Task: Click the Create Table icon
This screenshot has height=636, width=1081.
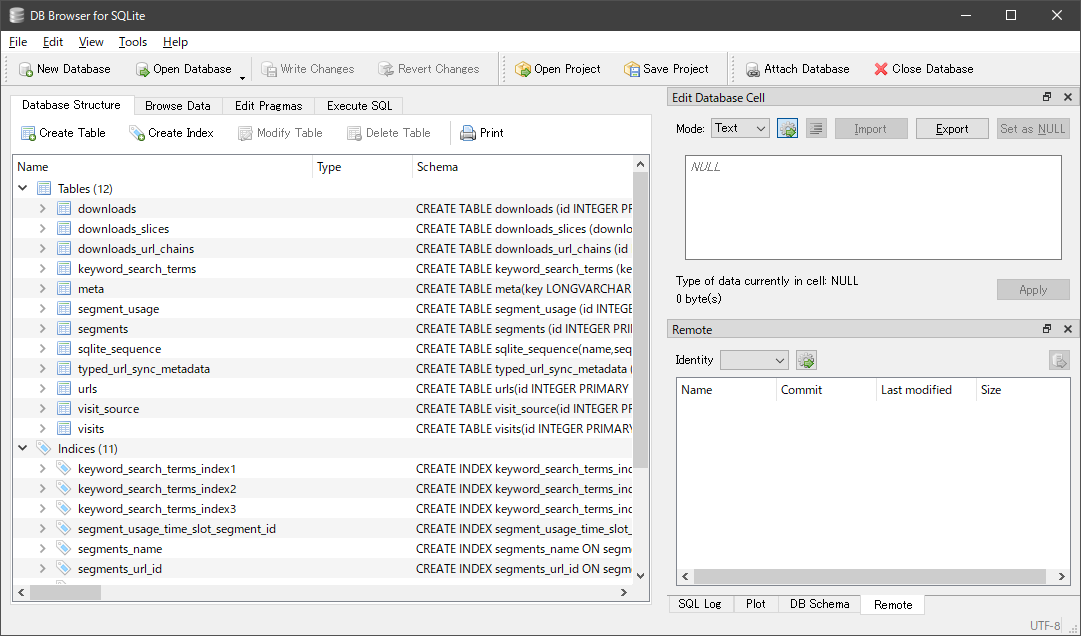Action: click(28, 132)
